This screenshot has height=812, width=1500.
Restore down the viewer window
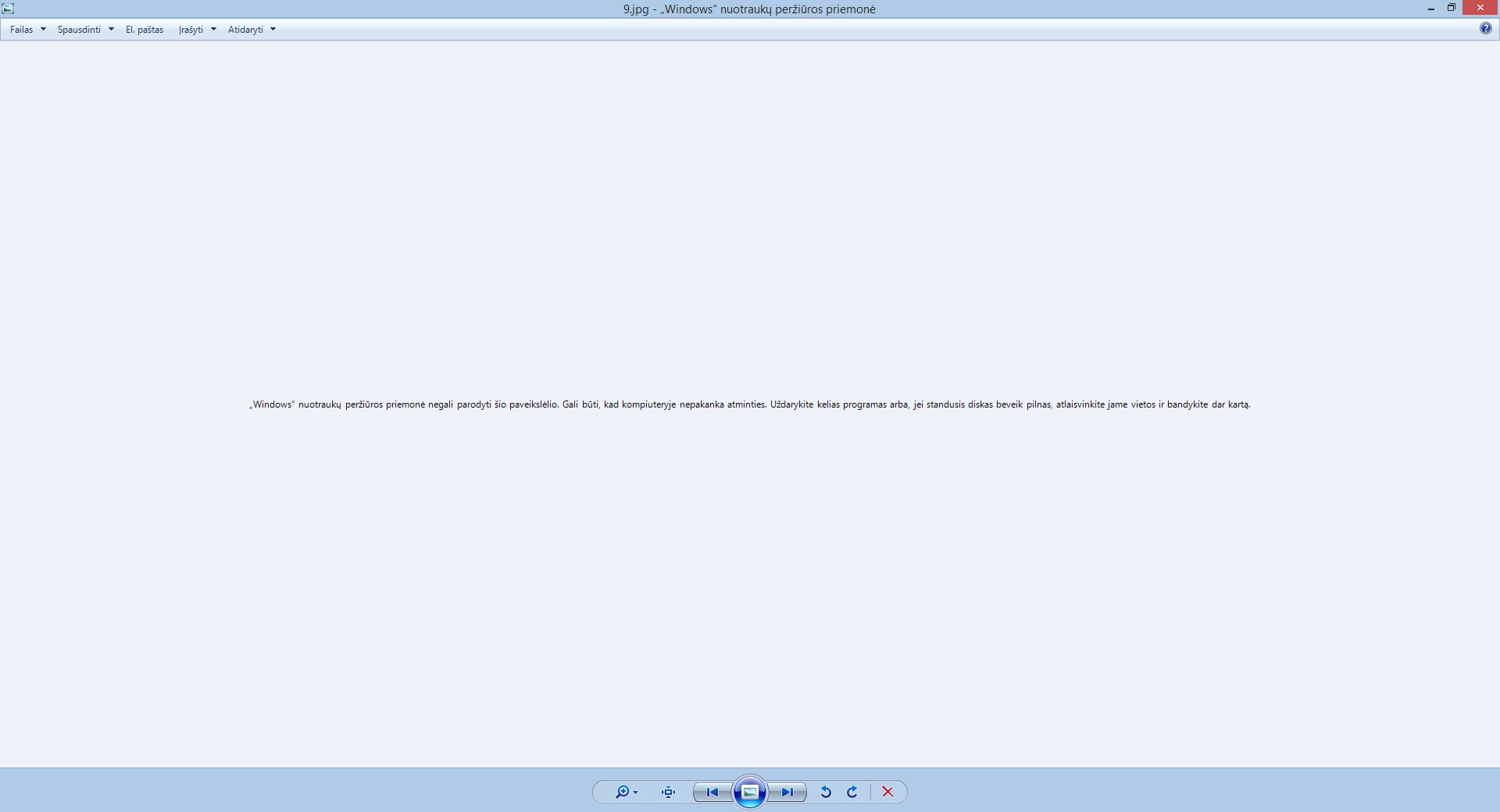[x=1451, y=9]
